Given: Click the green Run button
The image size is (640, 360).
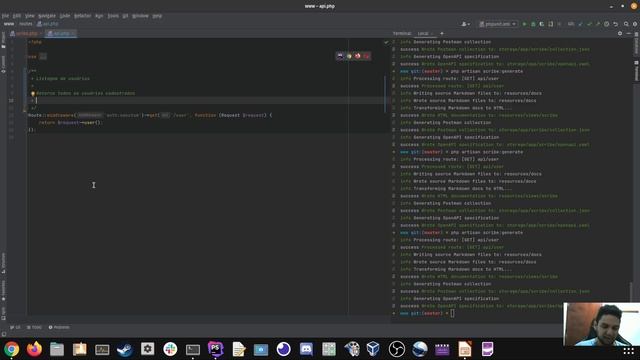Looking at the screenshot, I should pos(524,24).
